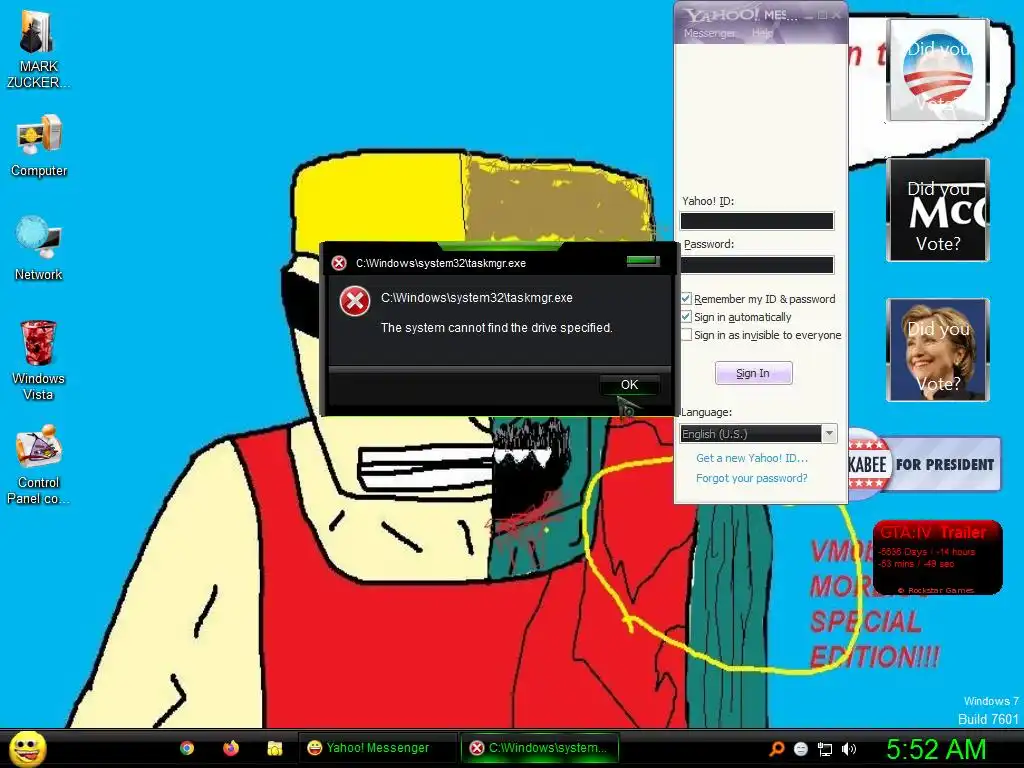1024x768 pixels.
Task: Launch Firefox from the taskbar
Action: (x=231, y=748)
